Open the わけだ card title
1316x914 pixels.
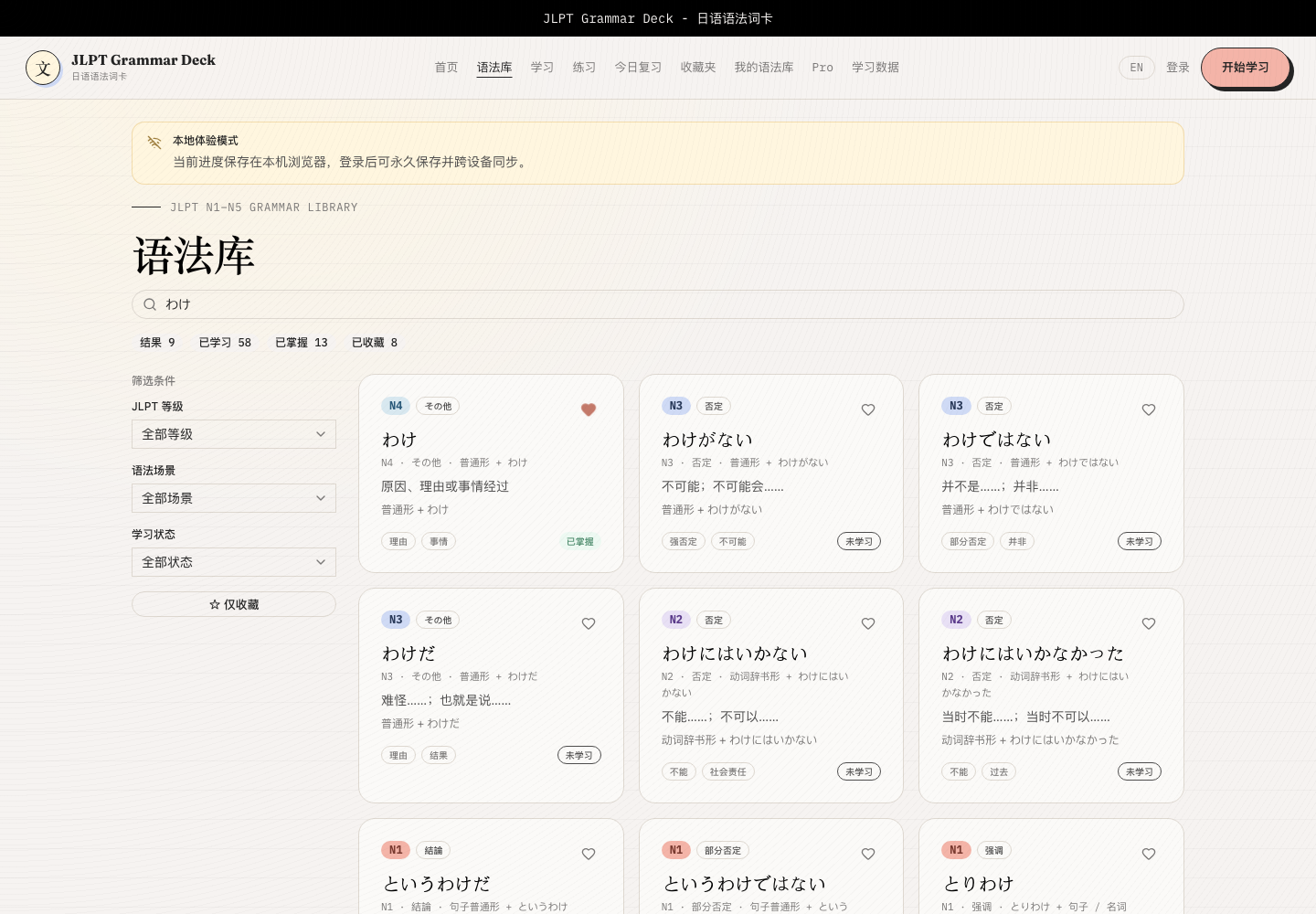pos(409,654)
